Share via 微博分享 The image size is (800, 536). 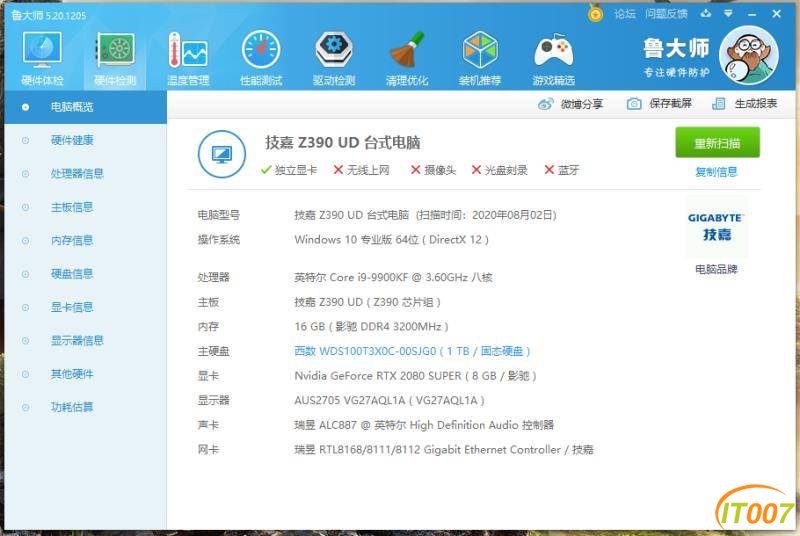pyautogui.click(x=570, y=104)
